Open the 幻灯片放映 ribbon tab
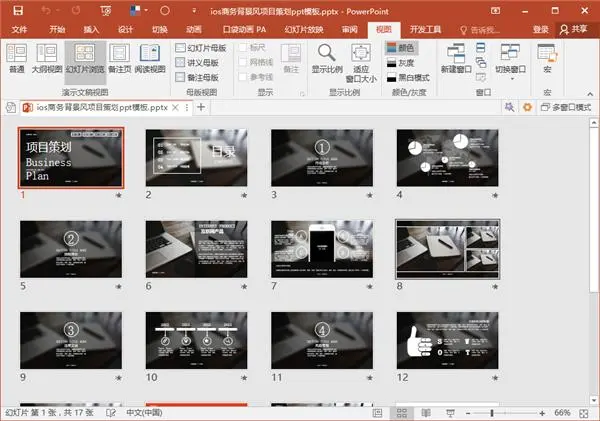 (x=304, y=29)
